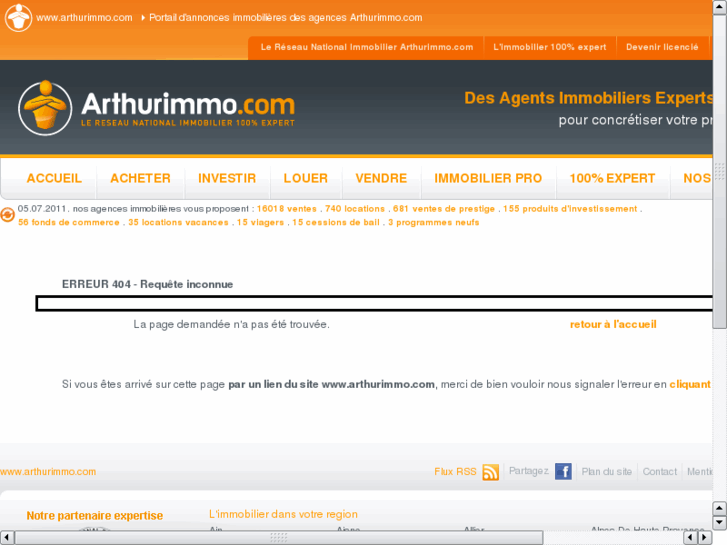Open the 56 fonds de commerce link

click(69, 223)
